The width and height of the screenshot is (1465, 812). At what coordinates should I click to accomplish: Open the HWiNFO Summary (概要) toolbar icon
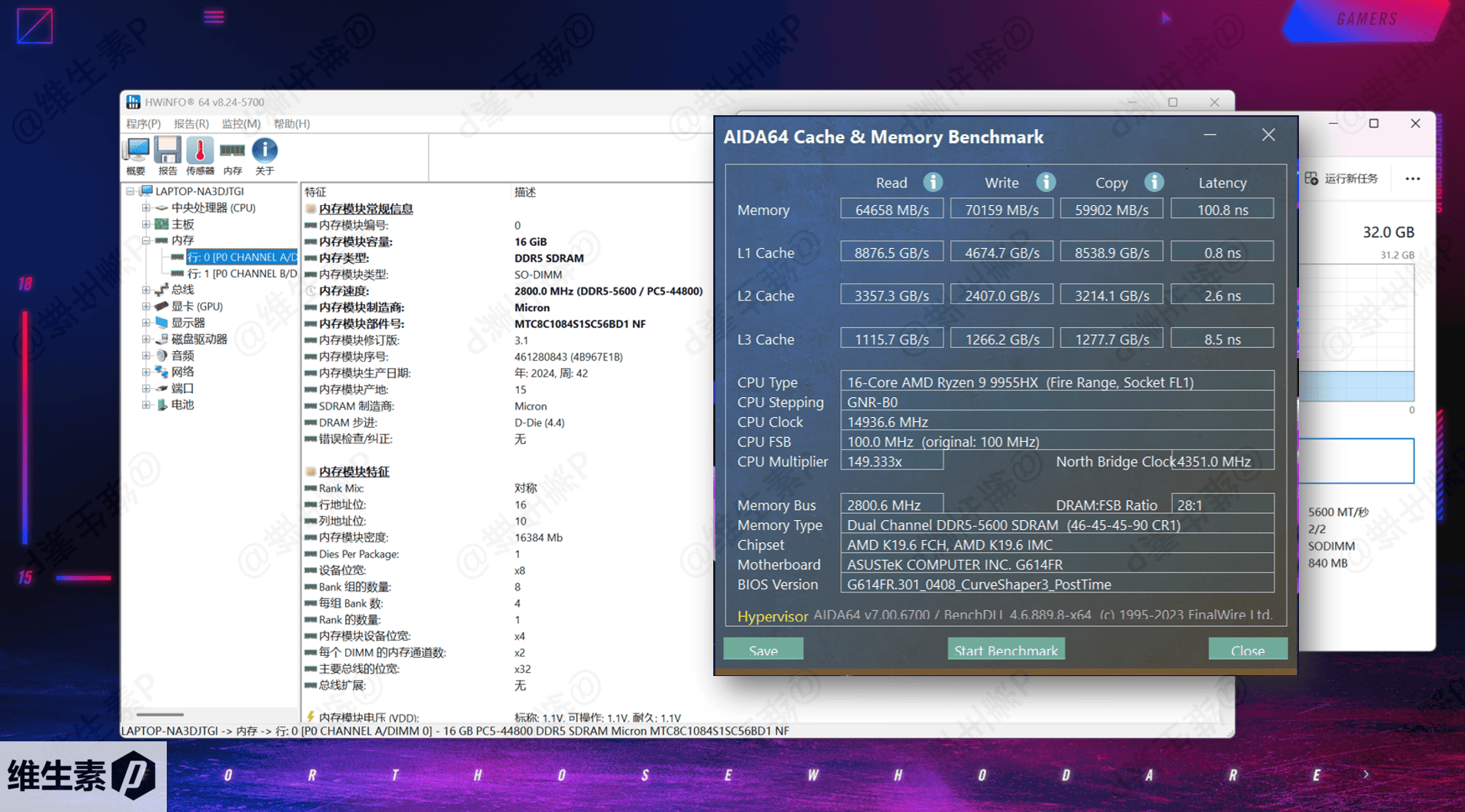pyautogui.click(x=137, y=151)
